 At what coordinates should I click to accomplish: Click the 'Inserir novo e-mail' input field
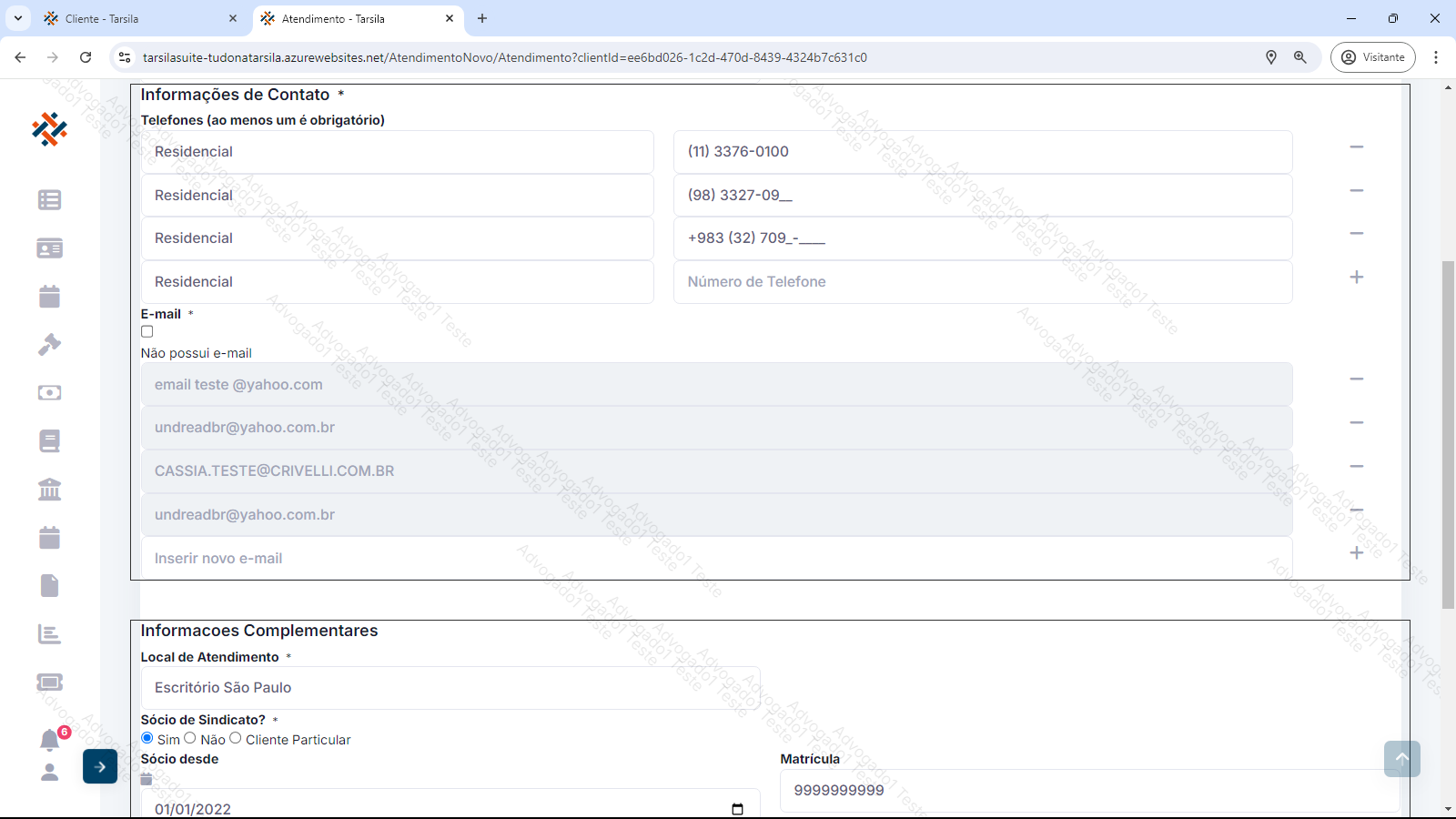click(715, 559)
